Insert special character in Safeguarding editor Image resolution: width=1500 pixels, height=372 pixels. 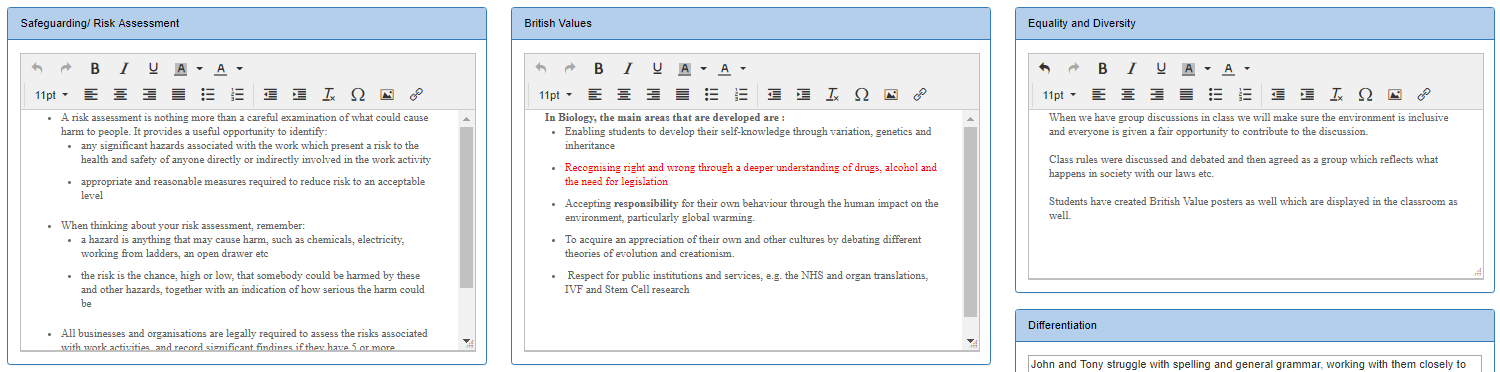[x=358, y=95]
